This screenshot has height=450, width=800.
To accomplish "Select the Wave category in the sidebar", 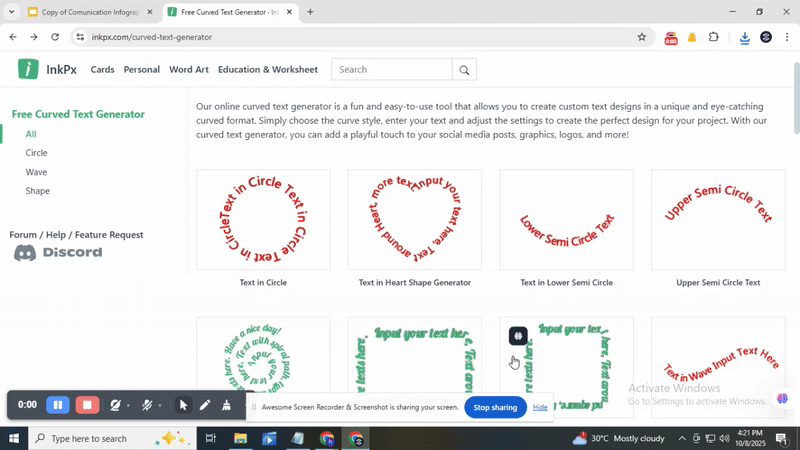I will tap(36, 172).
